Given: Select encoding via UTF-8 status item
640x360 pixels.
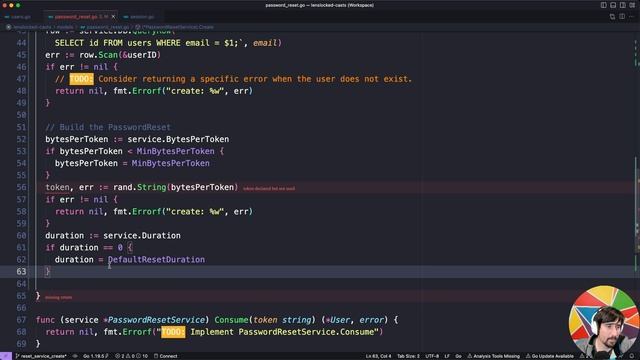Looking at the screenshot, I should point(432,356).
